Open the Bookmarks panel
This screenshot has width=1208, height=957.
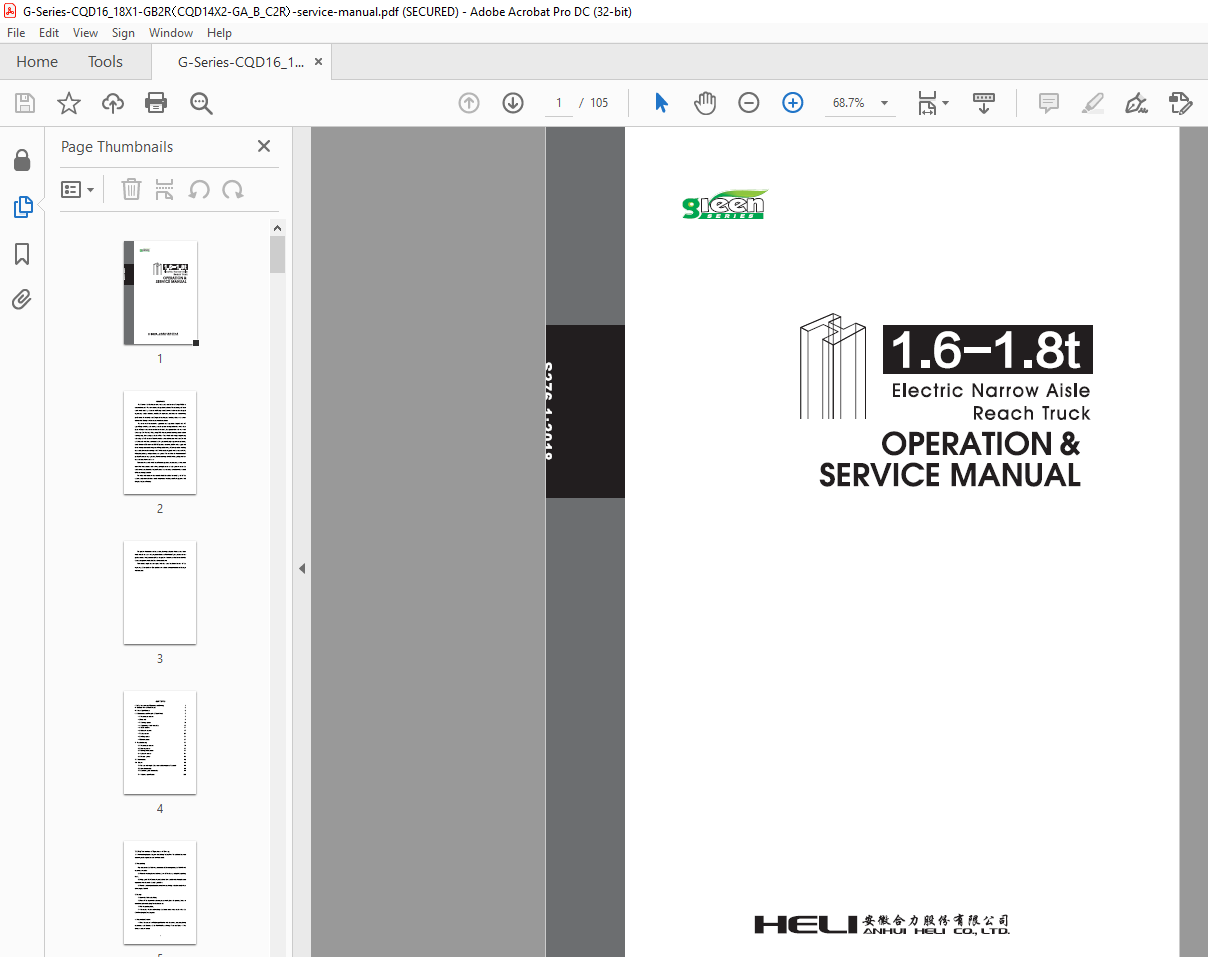click(x=22, y=254)
